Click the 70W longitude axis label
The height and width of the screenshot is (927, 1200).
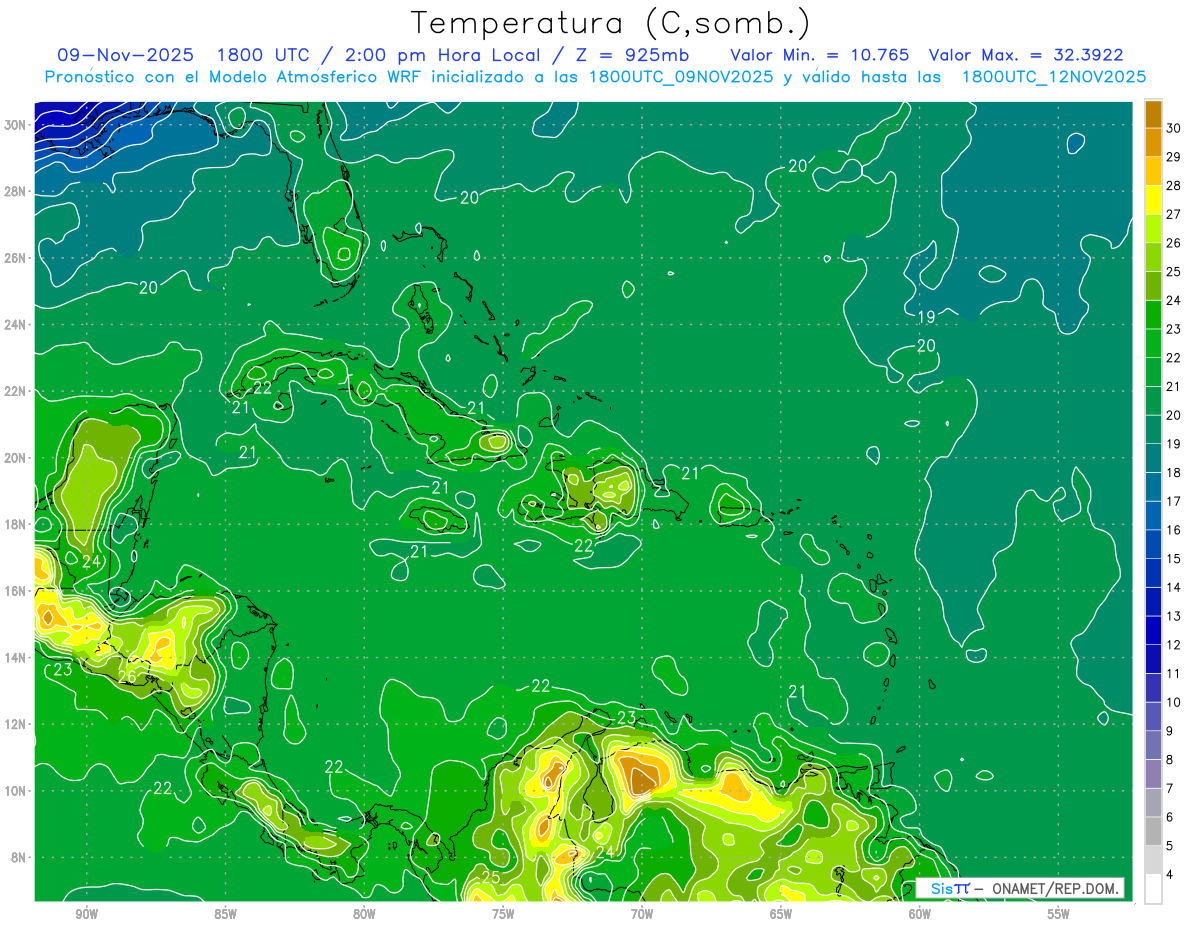pos(642,914)
